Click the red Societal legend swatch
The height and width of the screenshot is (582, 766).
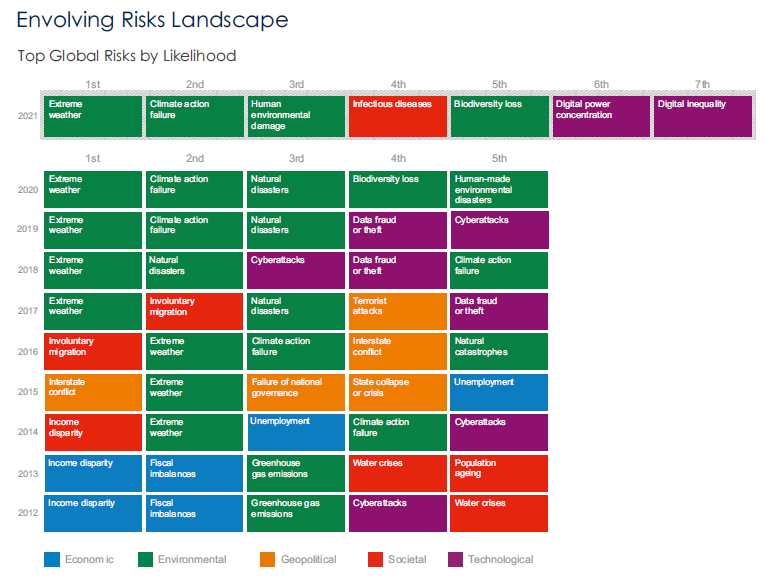click(x=376, y=560)
